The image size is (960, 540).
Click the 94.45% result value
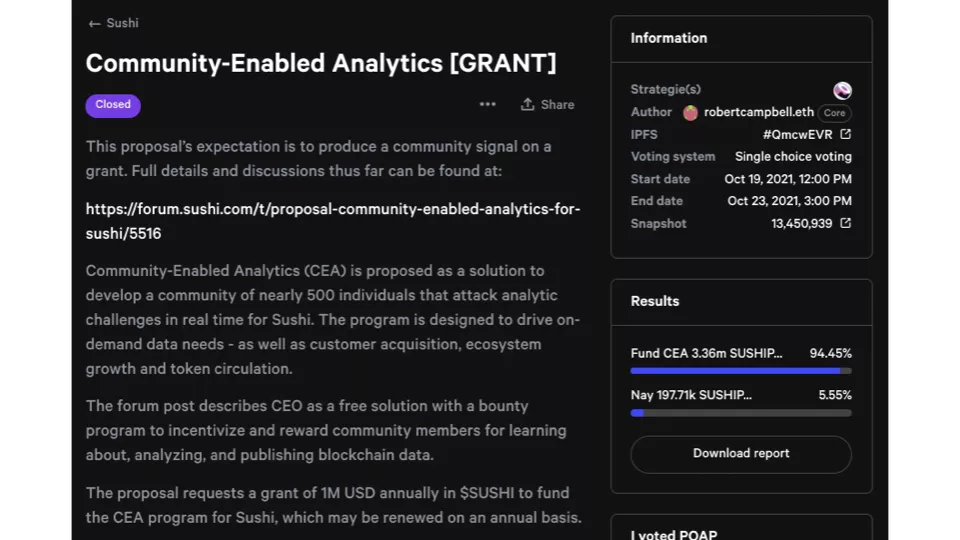click(x=830, y=353)
